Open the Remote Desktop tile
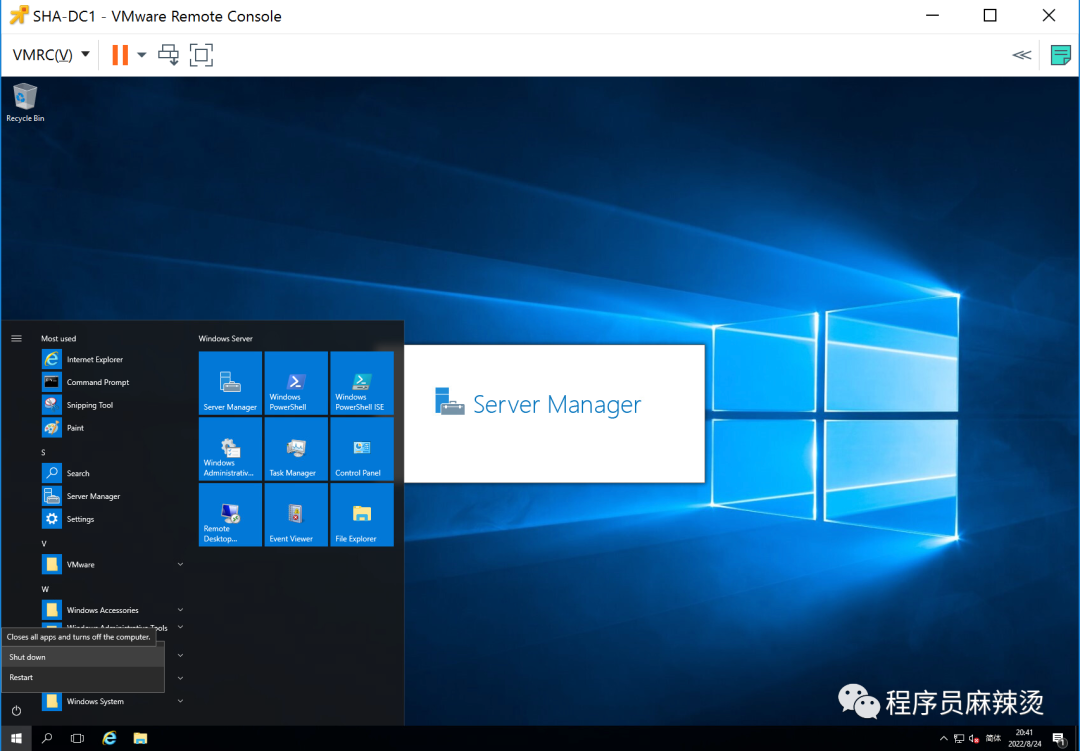The width and height of the screenshot is (1080, 751). click(230, 515)
